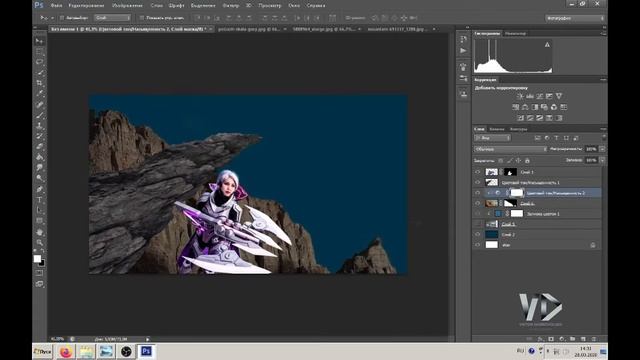Switch to mountain document tab
This screenshot has height=360, width=640.
click(397, 29)
